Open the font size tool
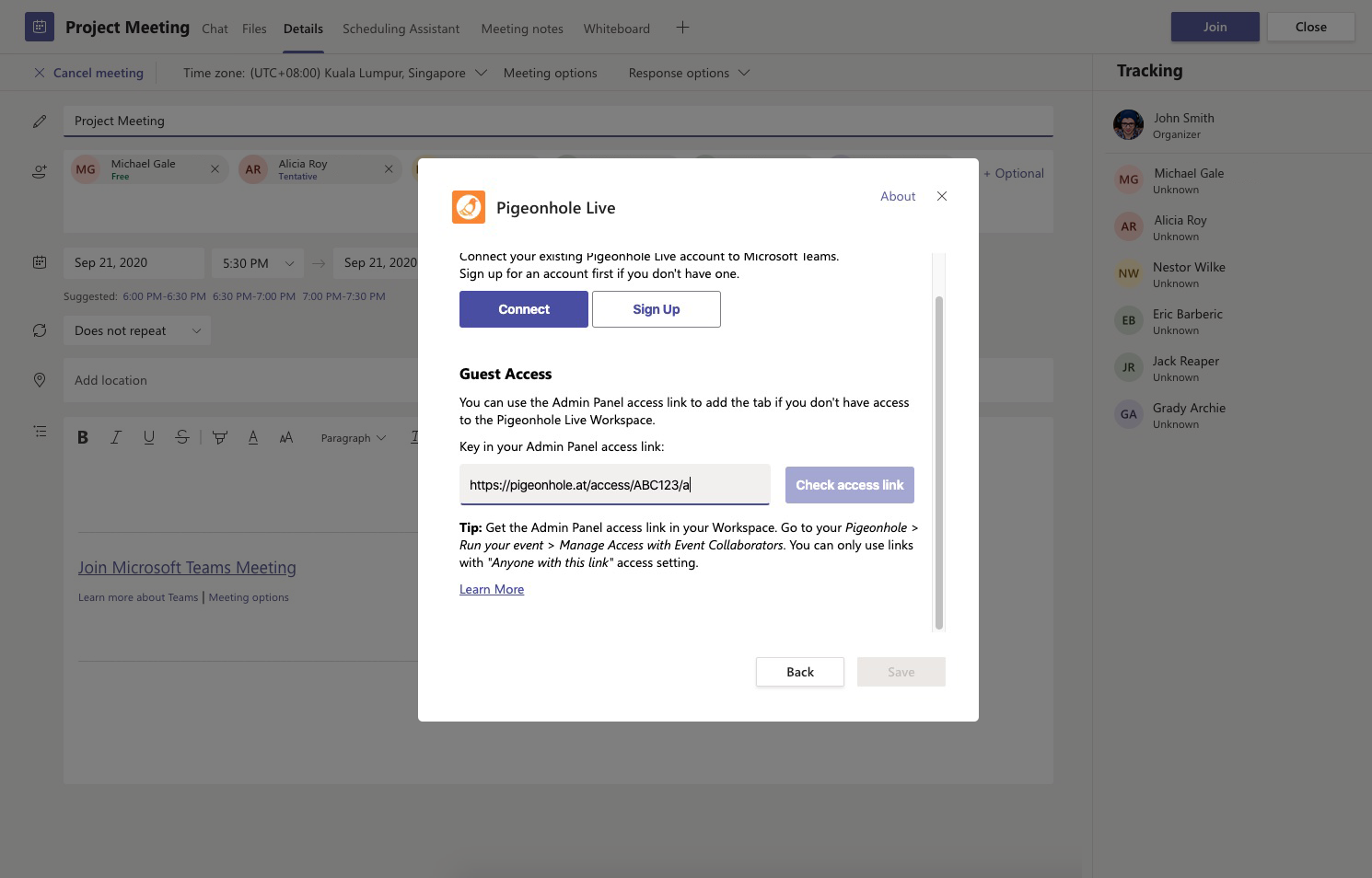Viewport: 1372px width, 878px height. click(x=286, y=438)
